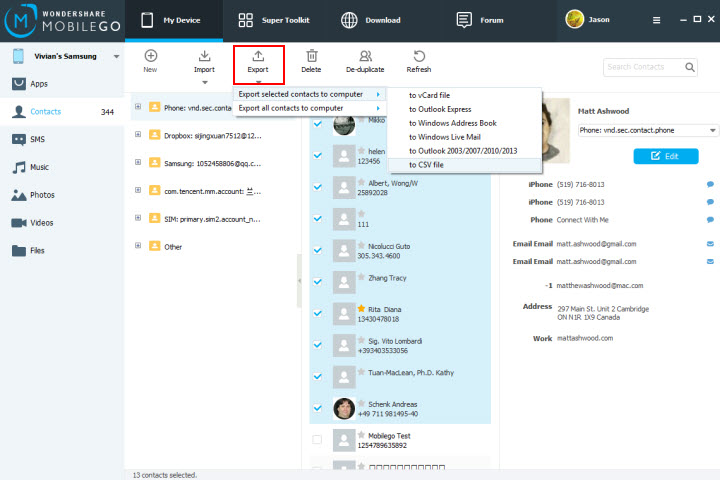Viewport: 720px width, 480px height.
Task: Uncheck the Rita Diana contact checkbox
Action: pos(317,313)
